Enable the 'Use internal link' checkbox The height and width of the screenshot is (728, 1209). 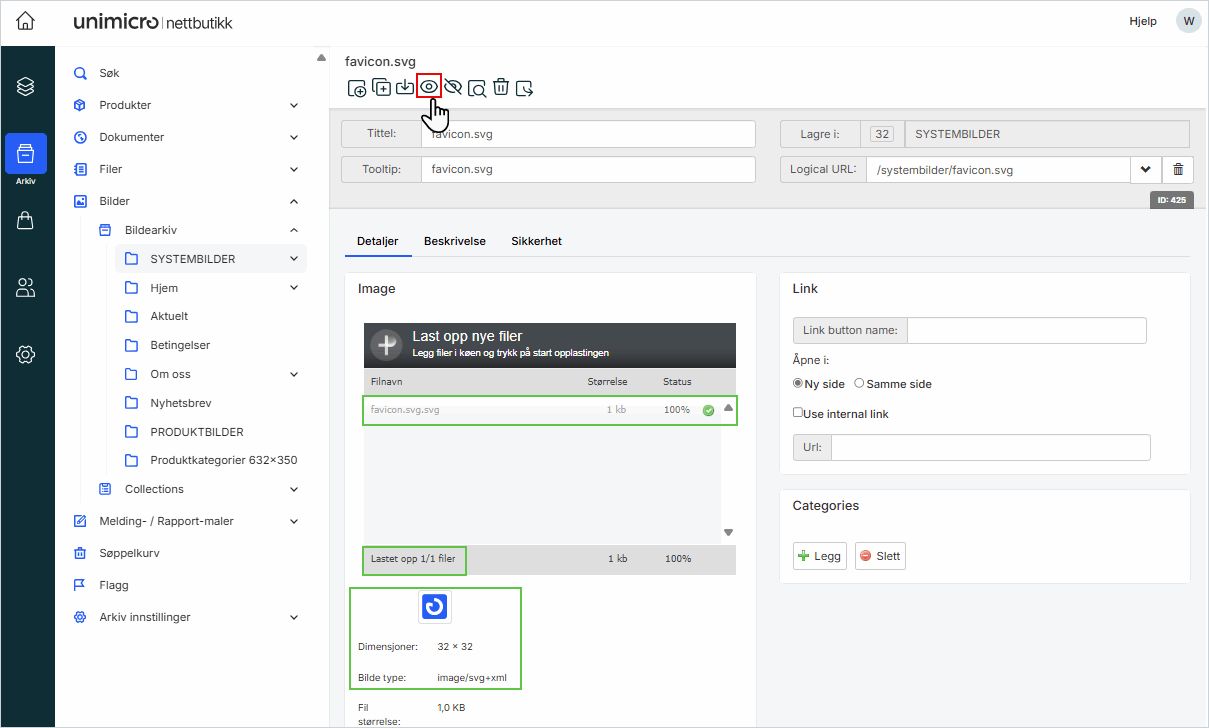tap(798, 413)
